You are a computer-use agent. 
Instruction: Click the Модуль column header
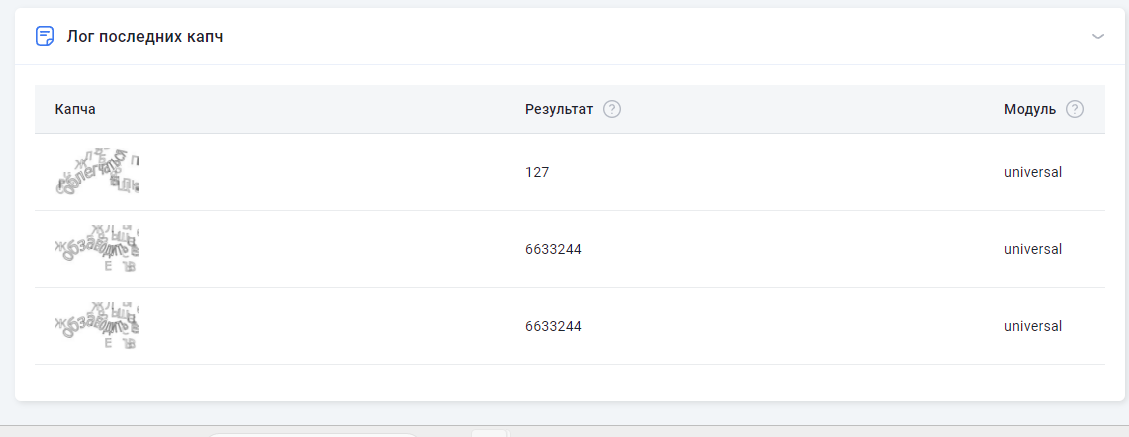tap(1029, 109)
